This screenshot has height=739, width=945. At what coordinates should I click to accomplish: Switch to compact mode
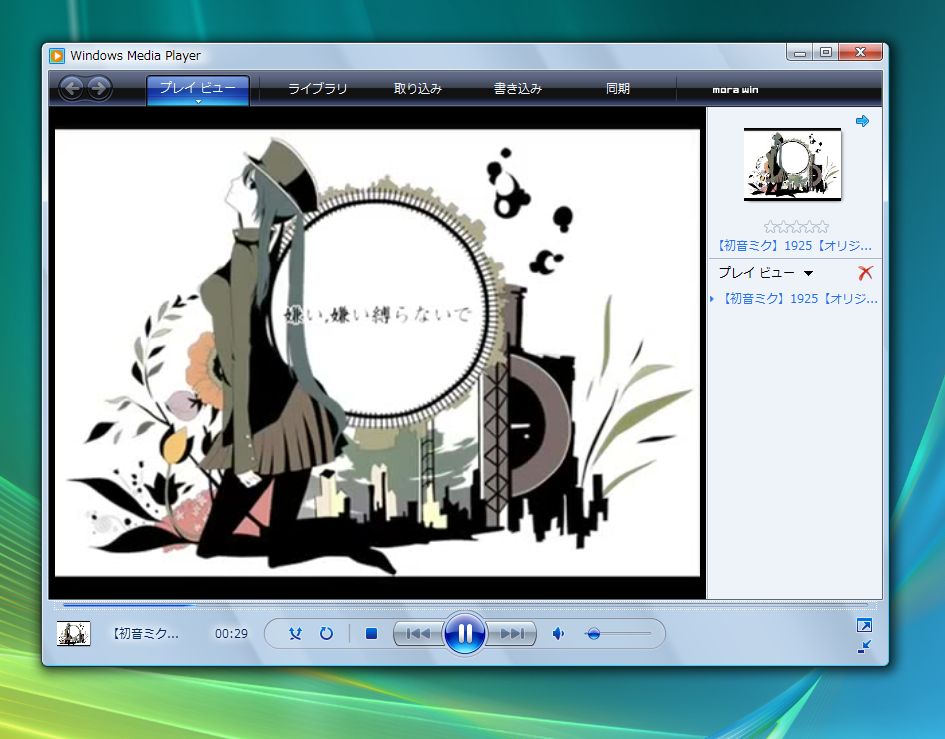[x=864, y=647]
